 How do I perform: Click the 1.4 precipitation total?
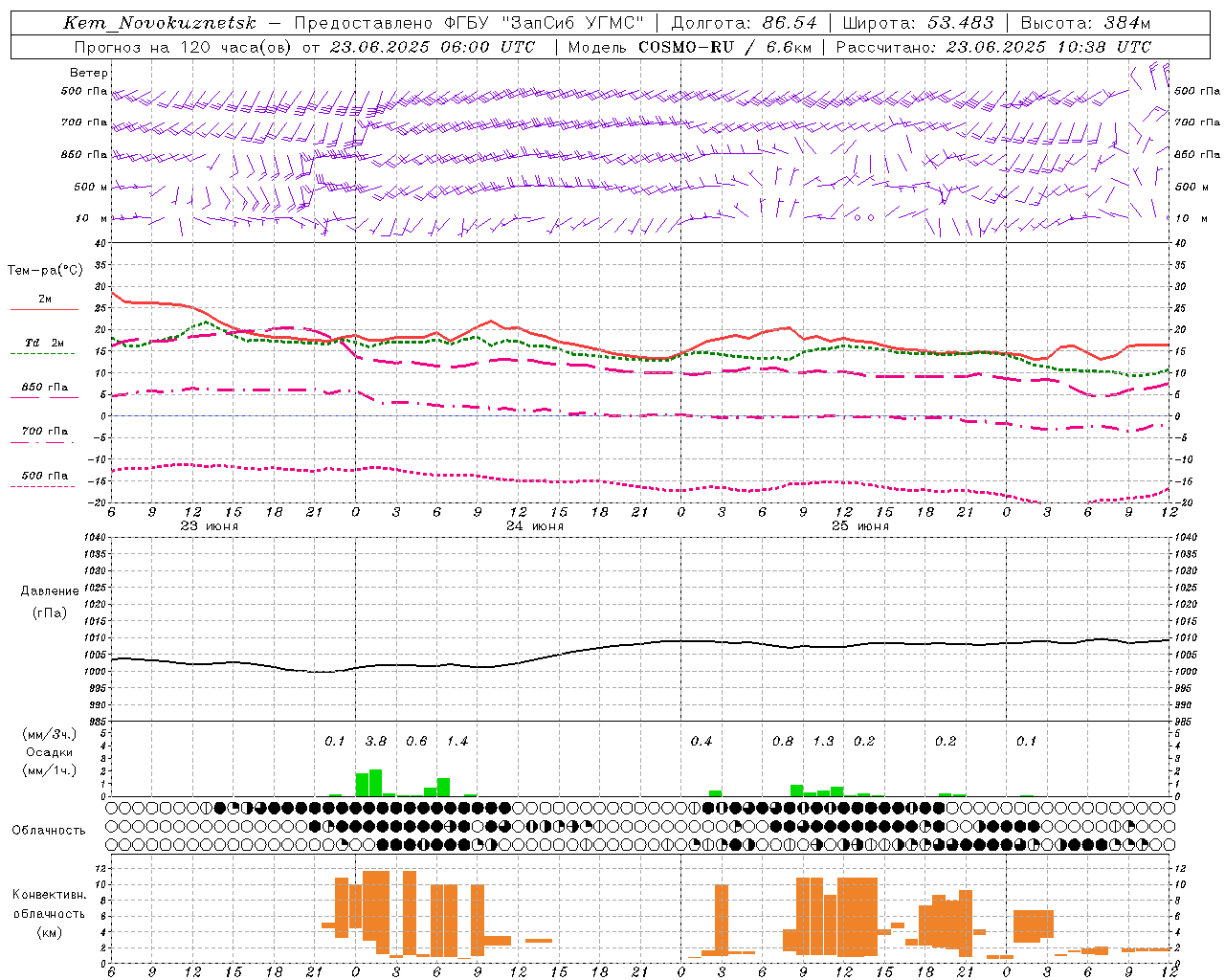457,742
